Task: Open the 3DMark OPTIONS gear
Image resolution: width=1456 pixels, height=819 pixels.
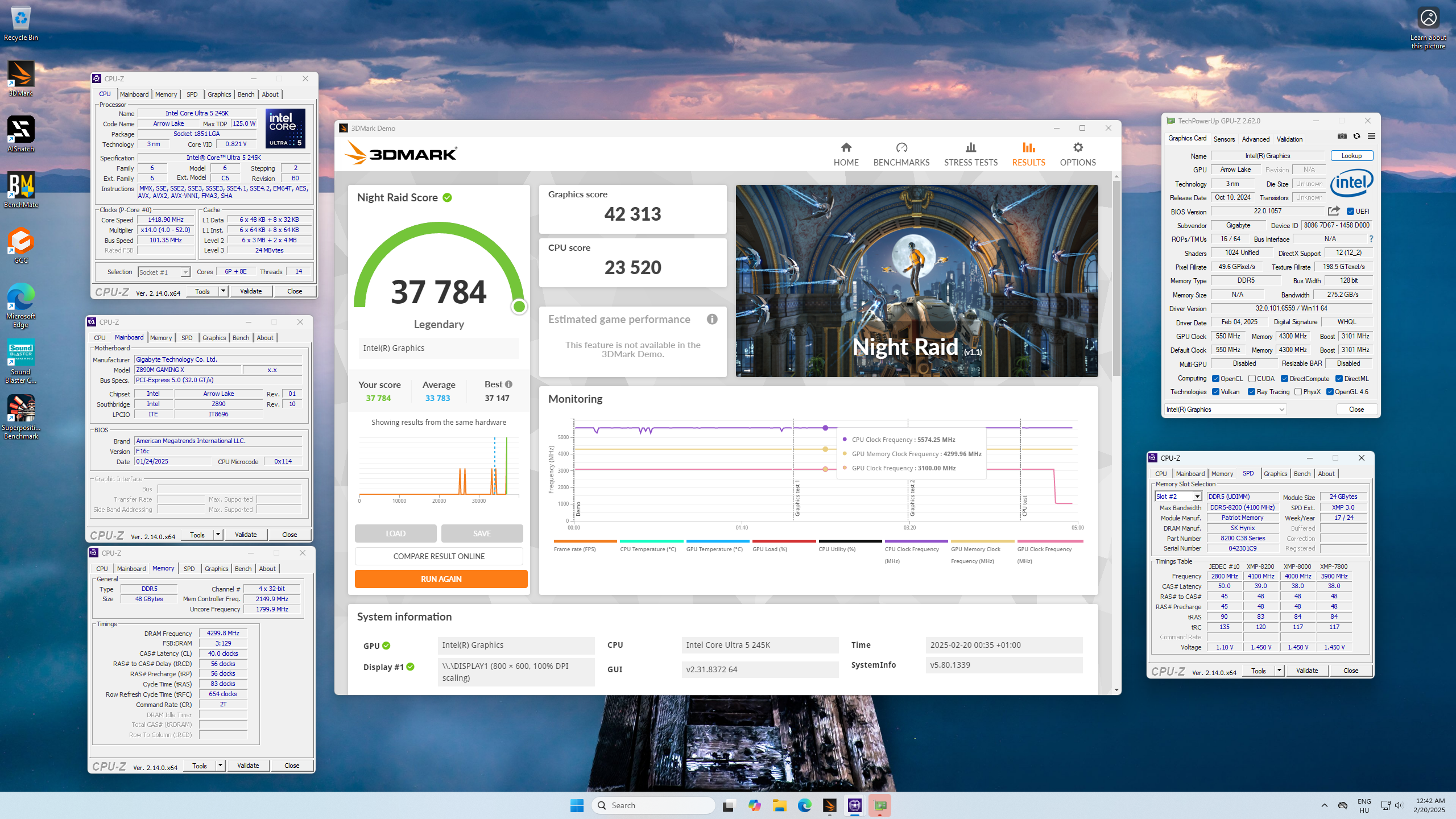Action: (x=1078, y=155)
